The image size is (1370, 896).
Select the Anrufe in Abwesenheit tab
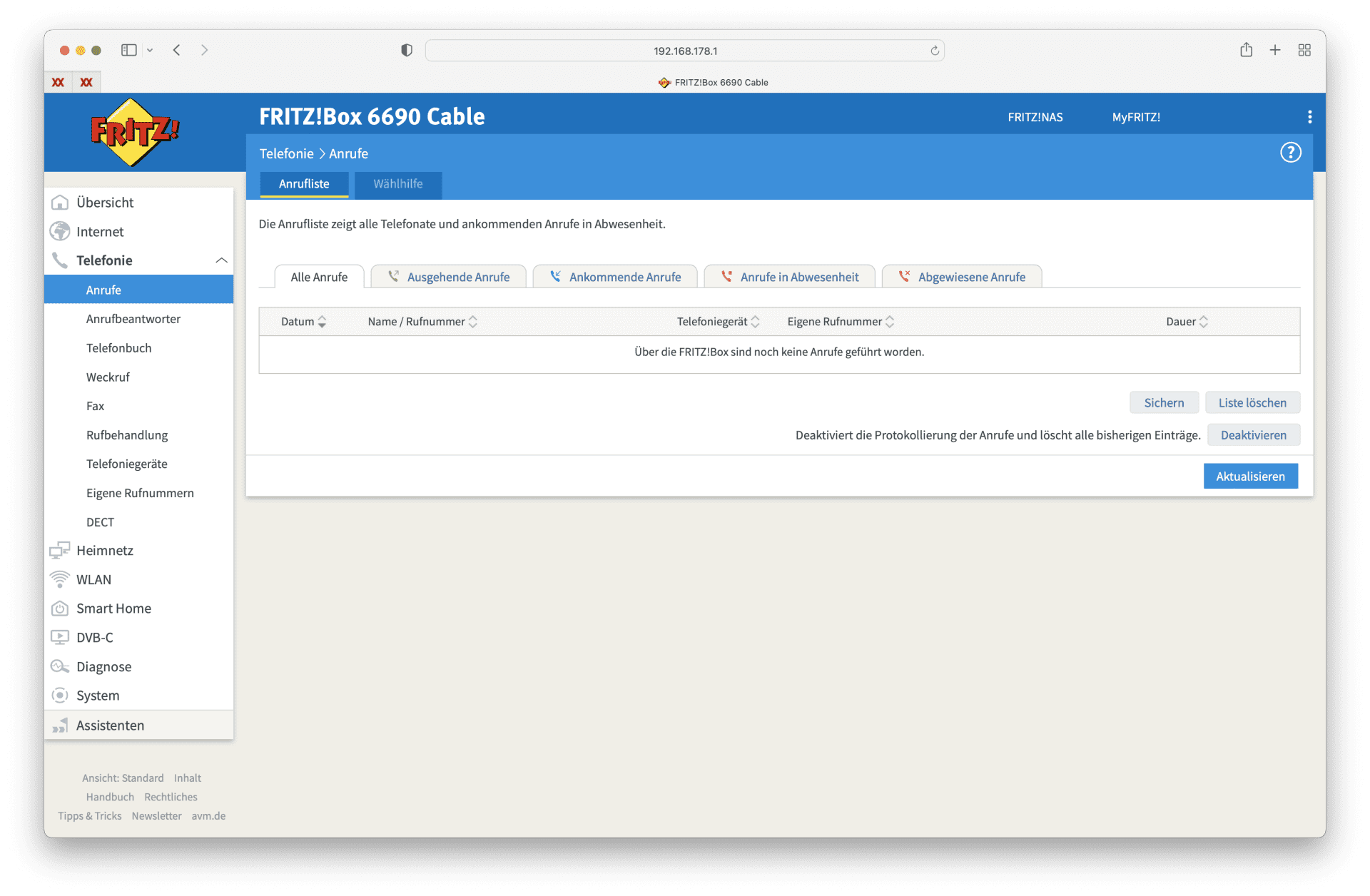click(790, 277)
